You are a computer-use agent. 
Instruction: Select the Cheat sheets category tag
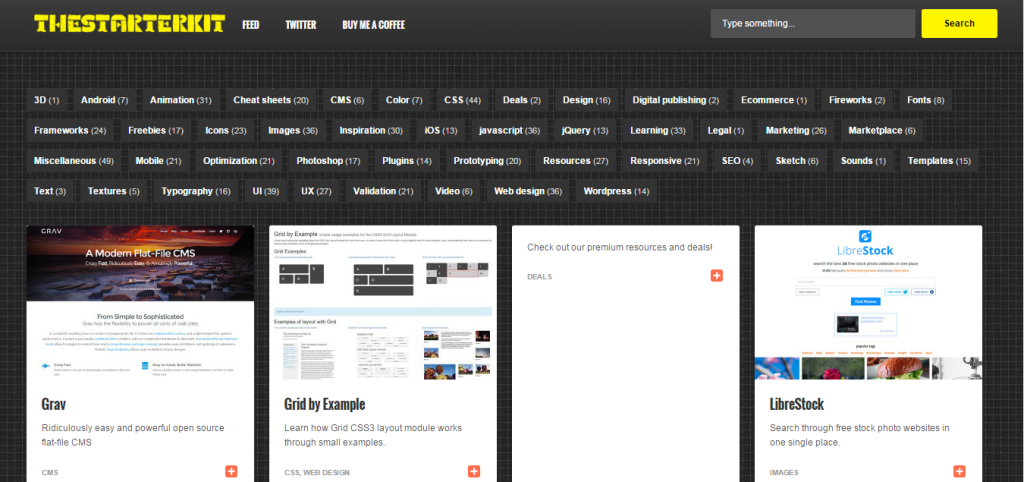(270, 100)
